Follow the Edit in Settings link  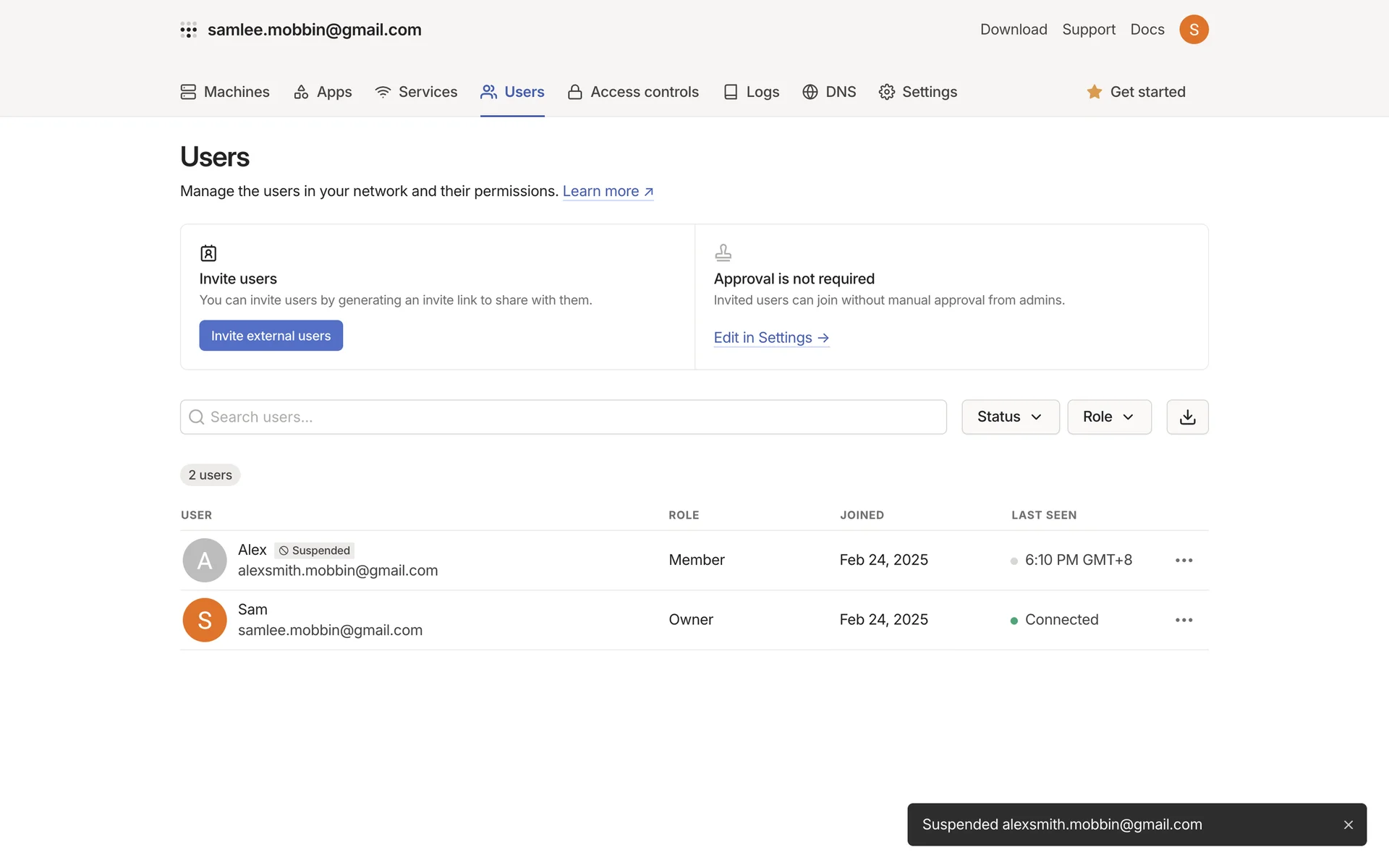coord(770,338)
